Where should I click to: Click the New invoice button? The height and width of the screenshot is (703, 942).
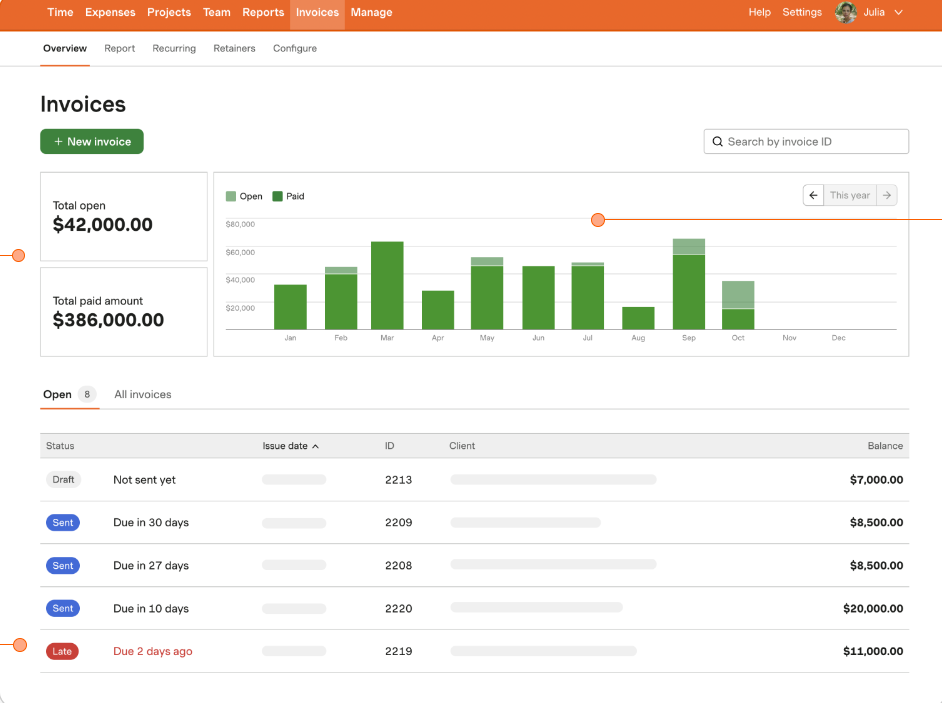[91, 141]
